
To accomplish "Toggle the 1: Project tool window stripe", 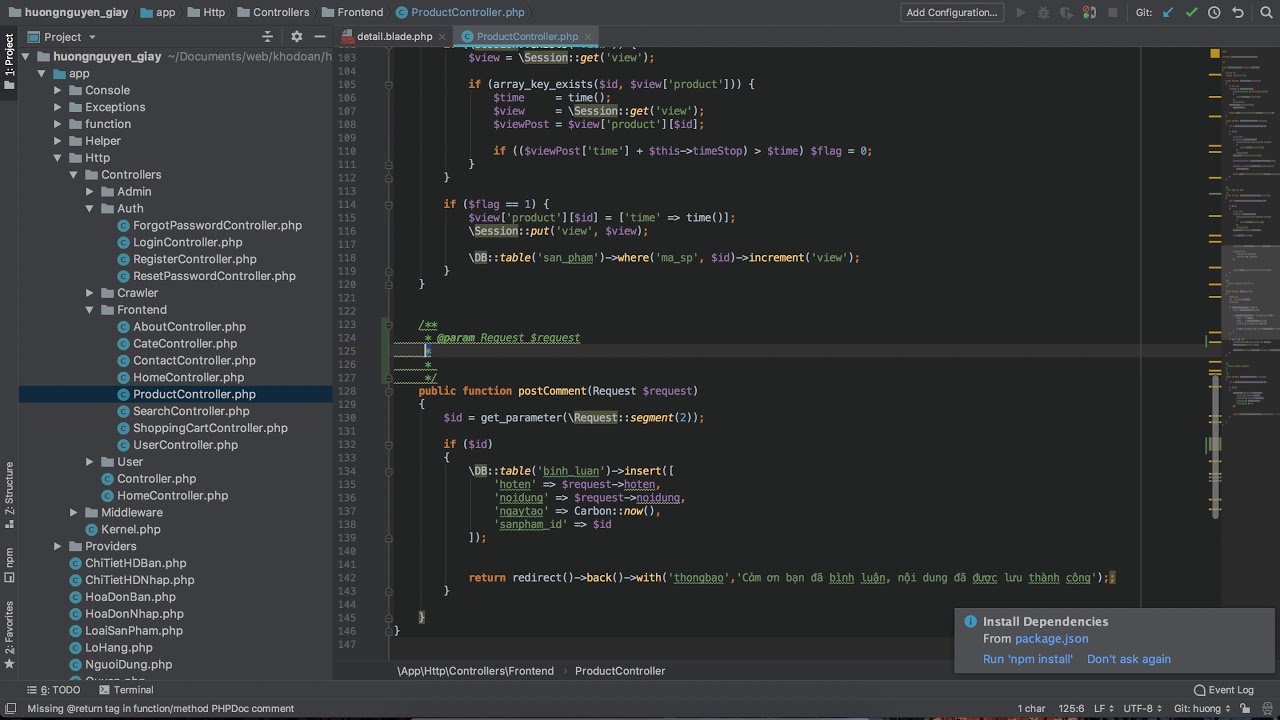I will (x=9, y=61).
